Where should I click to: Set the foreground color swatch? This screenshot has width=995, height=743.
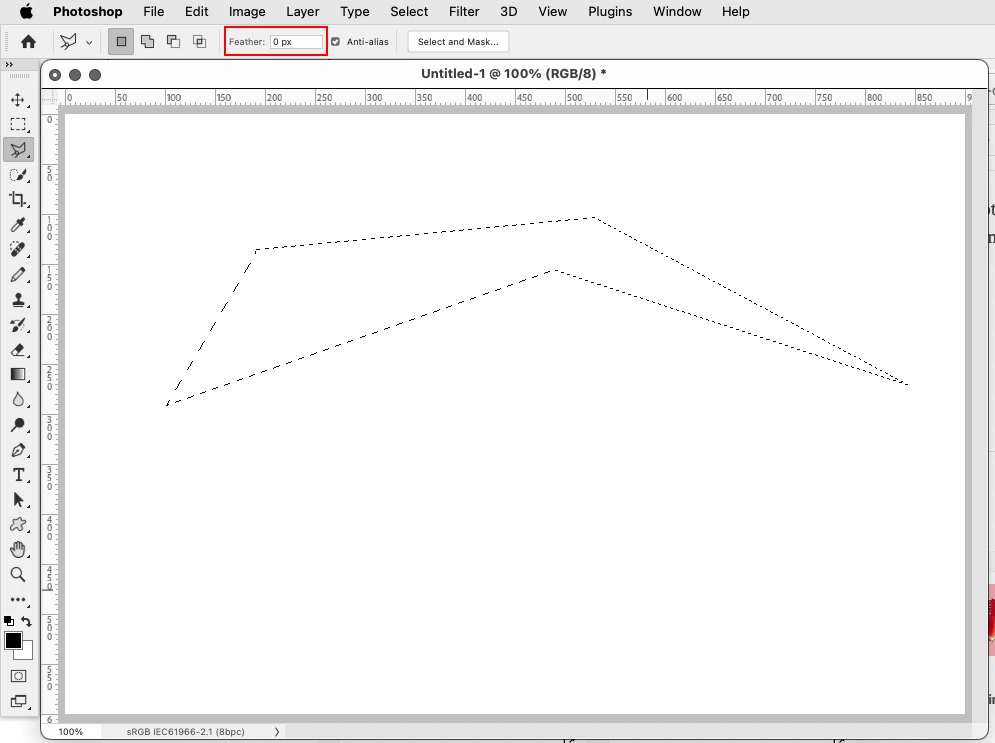coord(13,641)
